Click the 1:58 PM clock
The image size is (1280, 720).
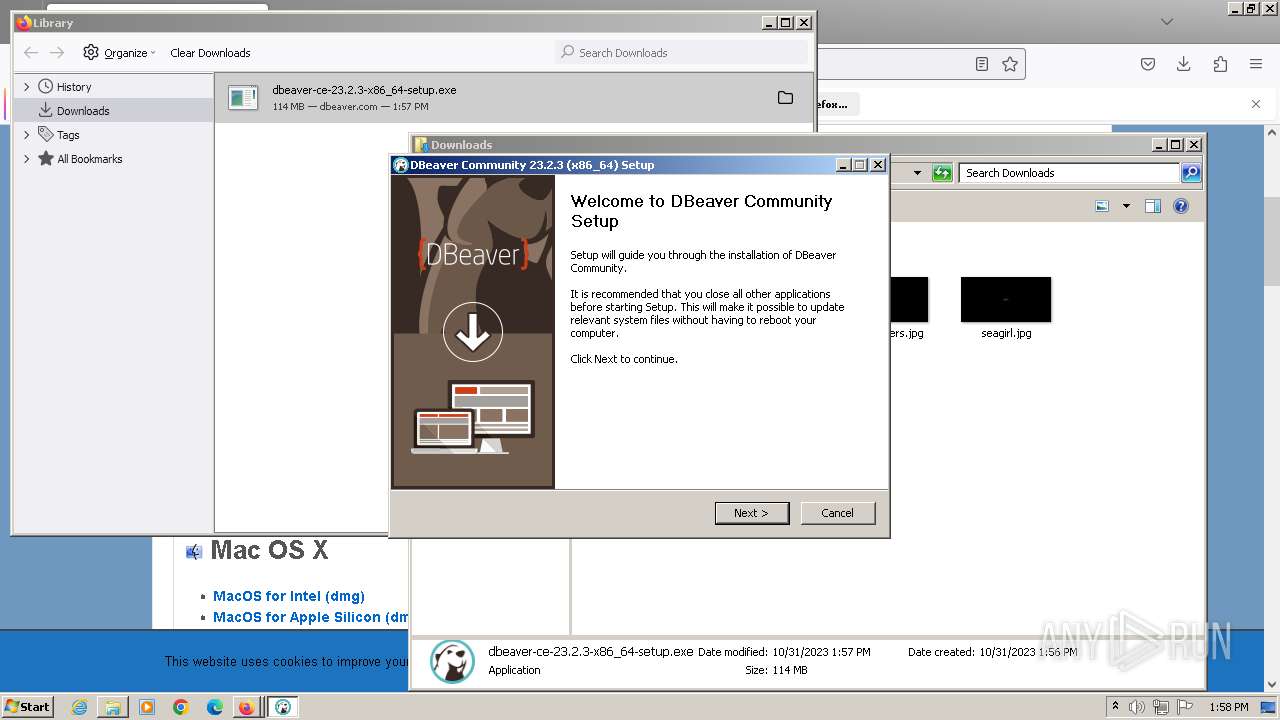tap(1228, 707)
